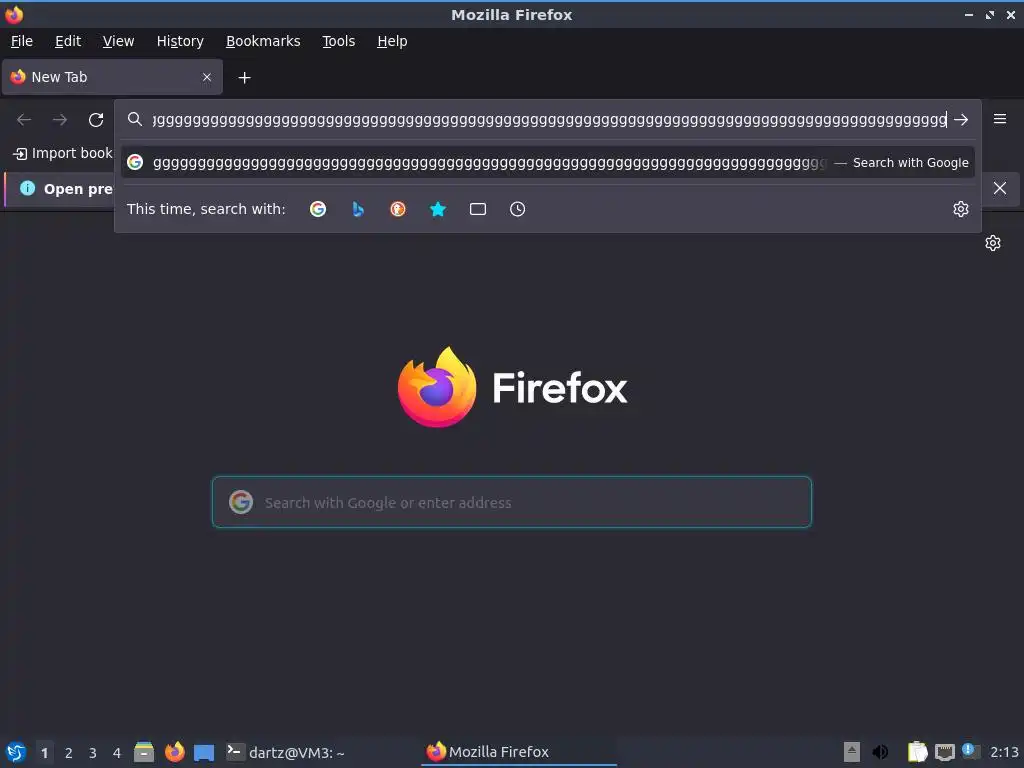Image resolution: width=1024 pixels, height=768 pixels.
Task: Open the Help menu
Action: pos(392,41)
